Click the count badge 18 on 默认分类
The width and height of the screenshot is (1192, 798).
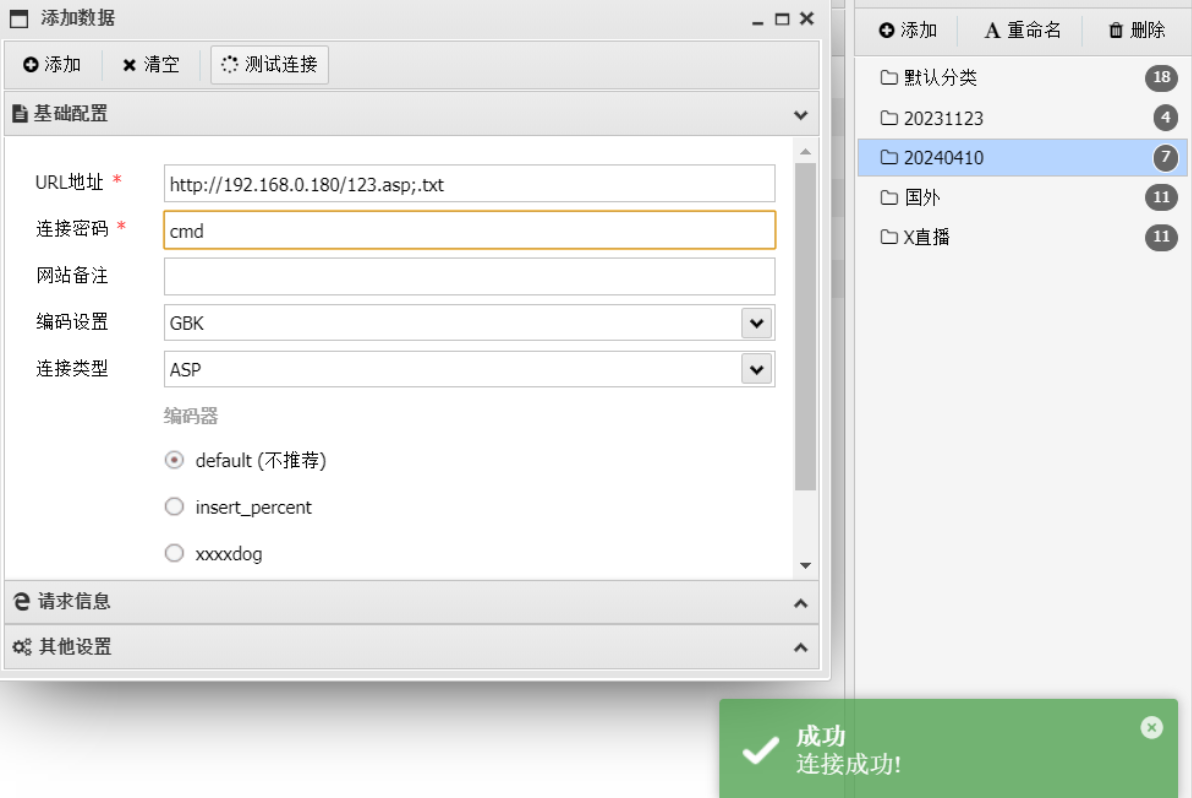pos(1161,77)
